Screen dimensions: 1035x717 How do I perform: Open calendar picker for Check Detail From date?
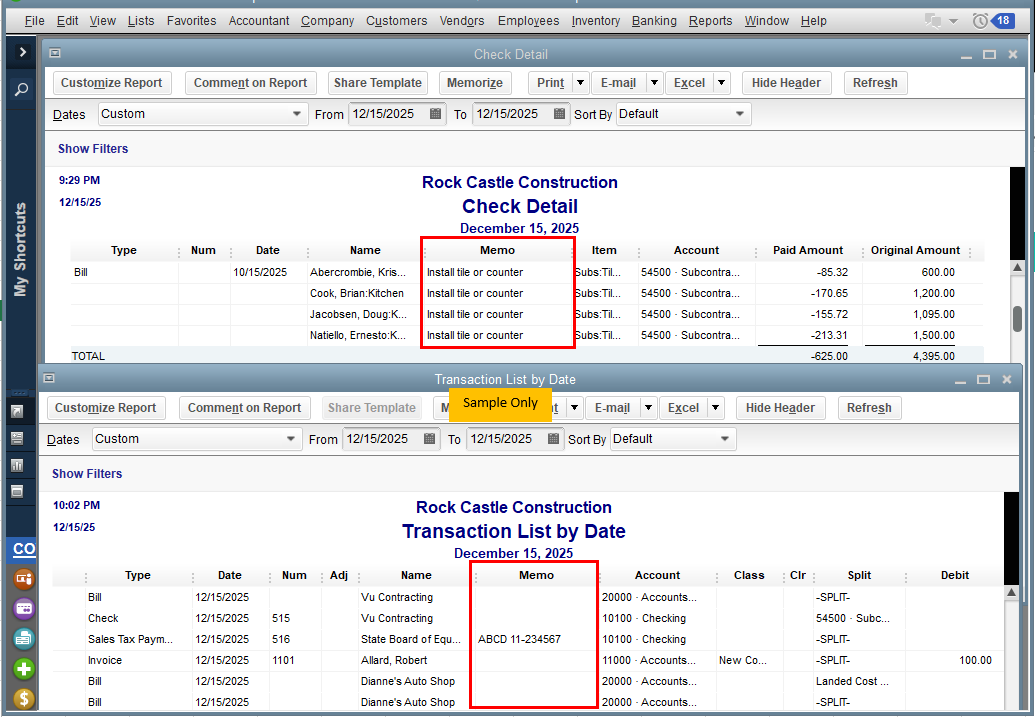[435, 114]
